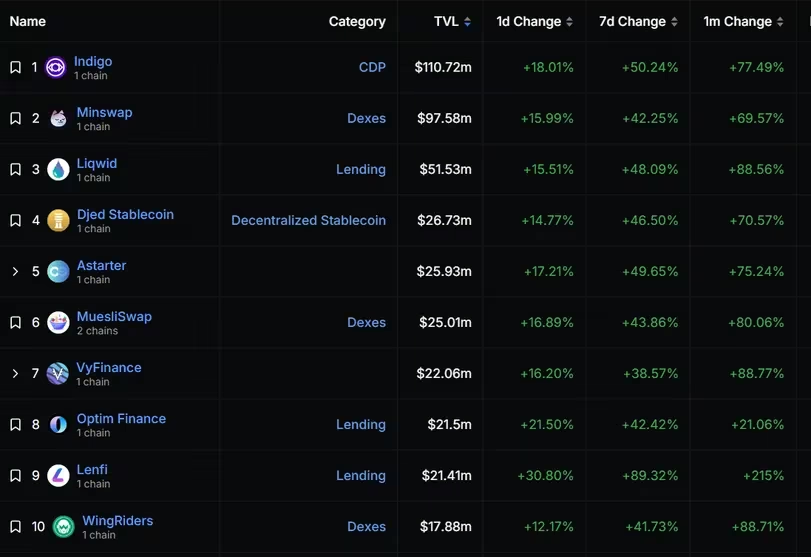Click the Lenfi logo icon
The height and width of the screenshot is (557, 811).
pyautogui.click(x=58, y=475)
